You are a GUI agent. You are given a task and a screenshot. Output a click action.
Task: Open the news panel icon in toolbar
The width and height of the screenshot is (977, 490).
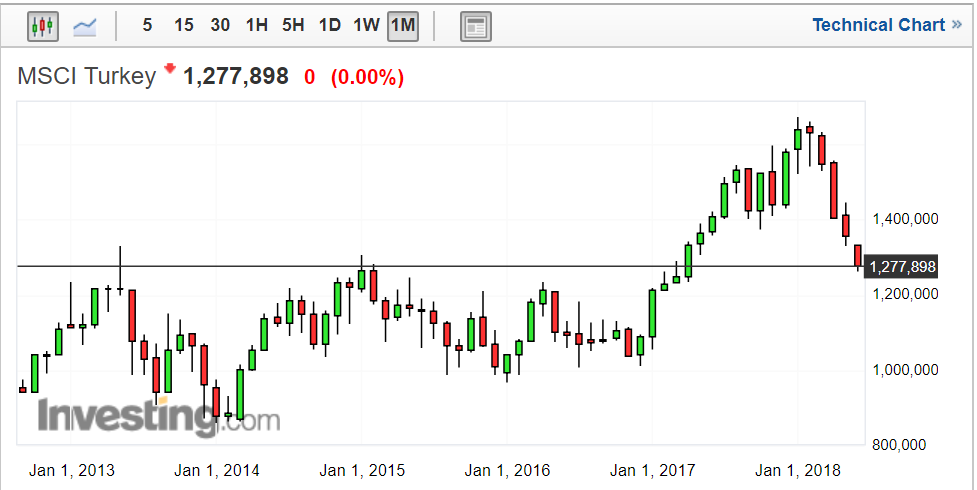click(x=476, y=27)
